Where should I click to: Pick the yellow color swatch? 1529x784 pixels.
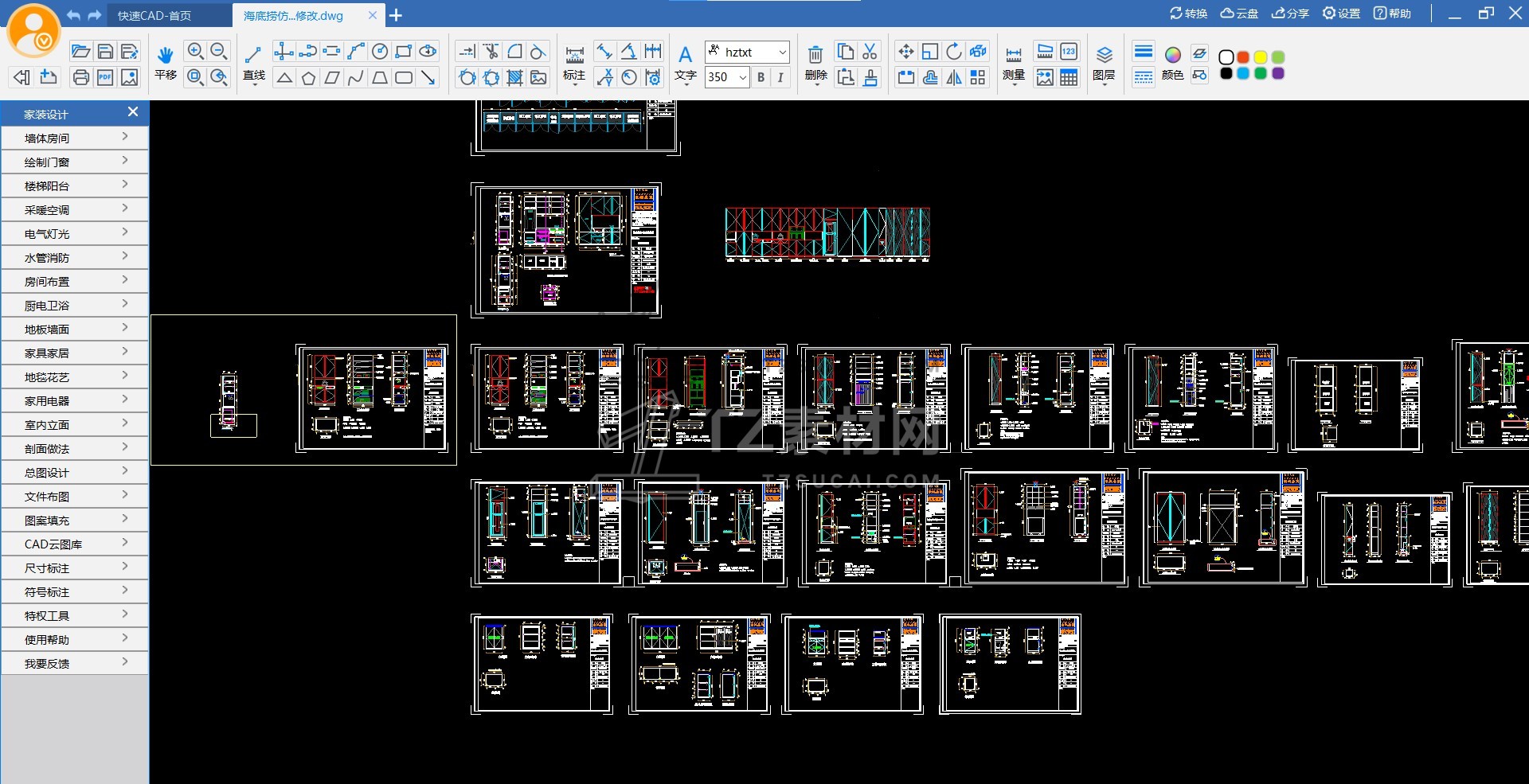point(1261,57)
